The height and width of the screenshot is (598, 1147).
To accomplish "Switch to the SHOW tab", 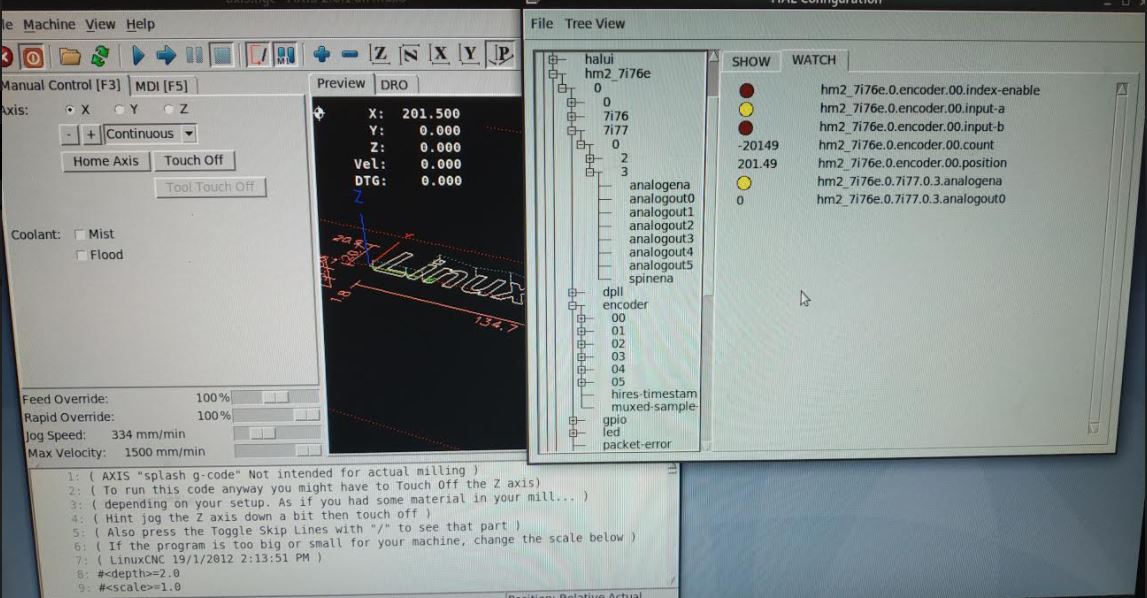I will [751, 61].
